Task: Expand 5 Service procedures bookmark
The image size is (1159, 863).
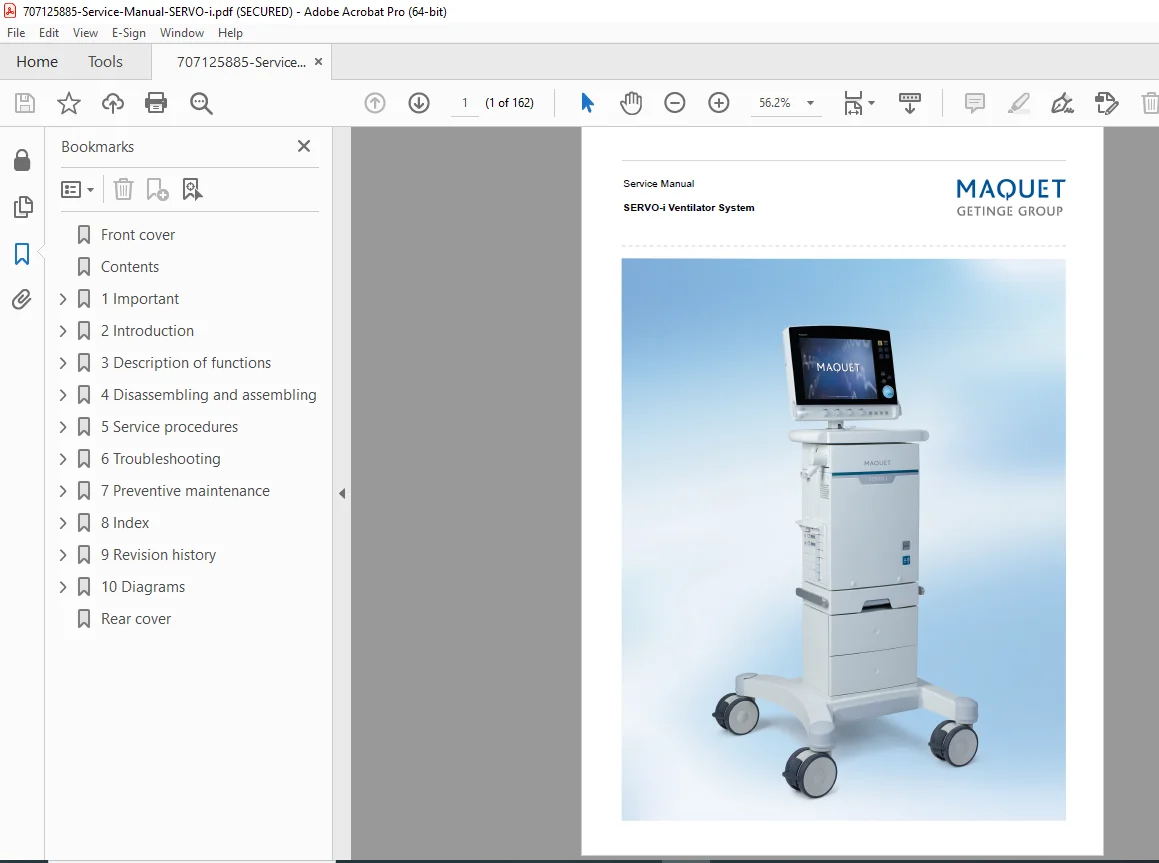Action: [x=63, y=427]
